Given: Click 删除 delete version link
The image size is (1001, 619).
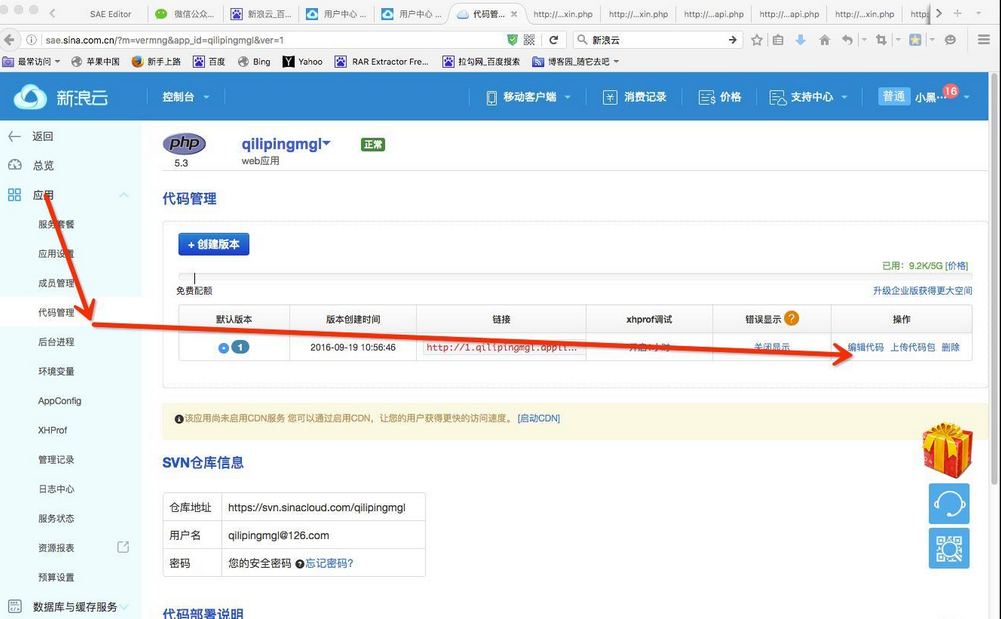Looking at the screenshot, I should pos(951,347).
